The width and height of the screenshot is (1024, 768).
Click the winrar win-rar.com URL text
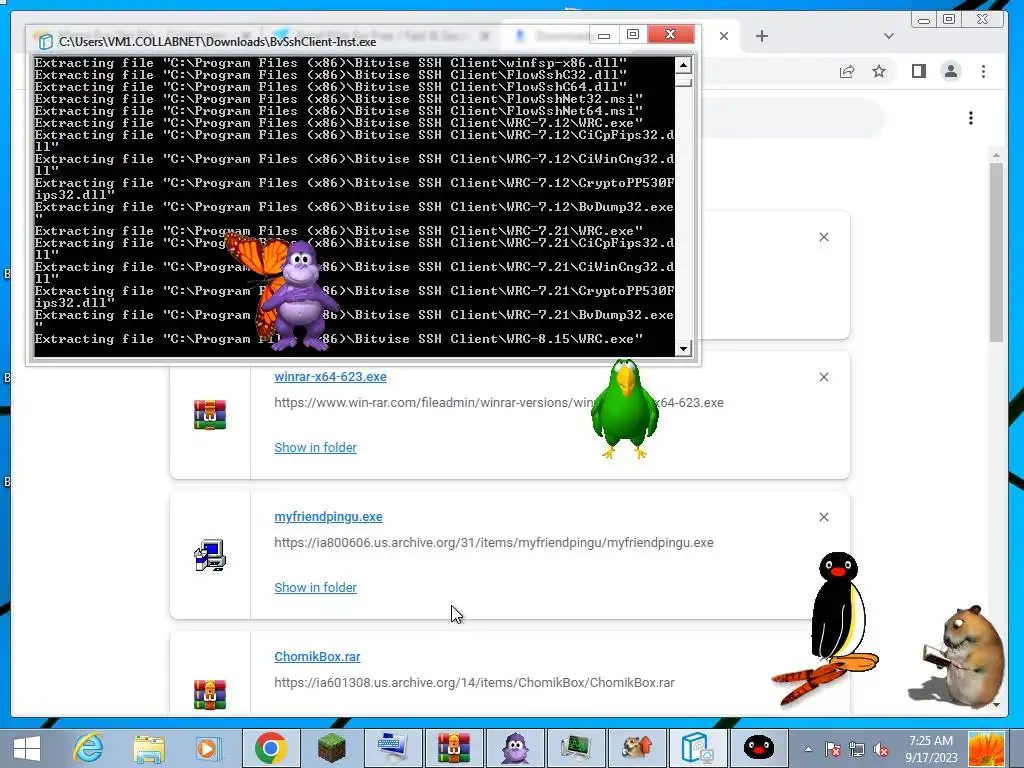[499, 403]
